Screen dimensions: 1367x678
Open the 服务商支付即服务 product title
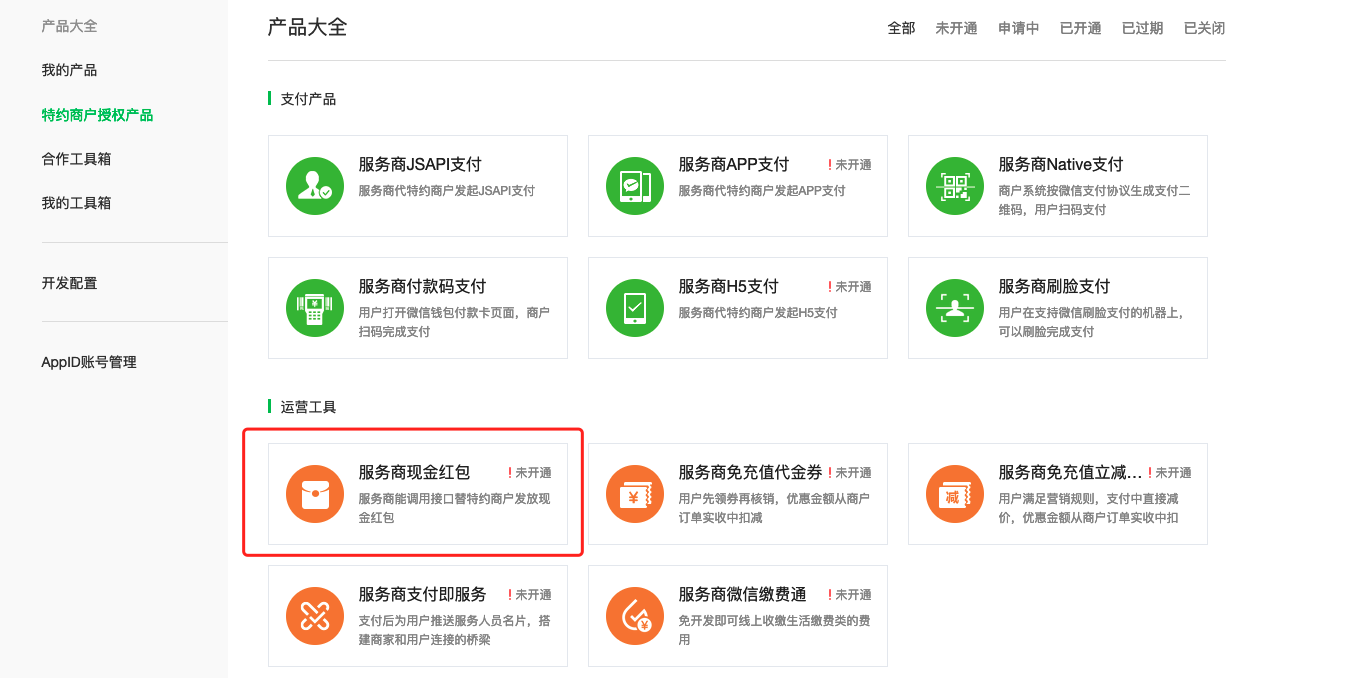(x=422, y=594)
